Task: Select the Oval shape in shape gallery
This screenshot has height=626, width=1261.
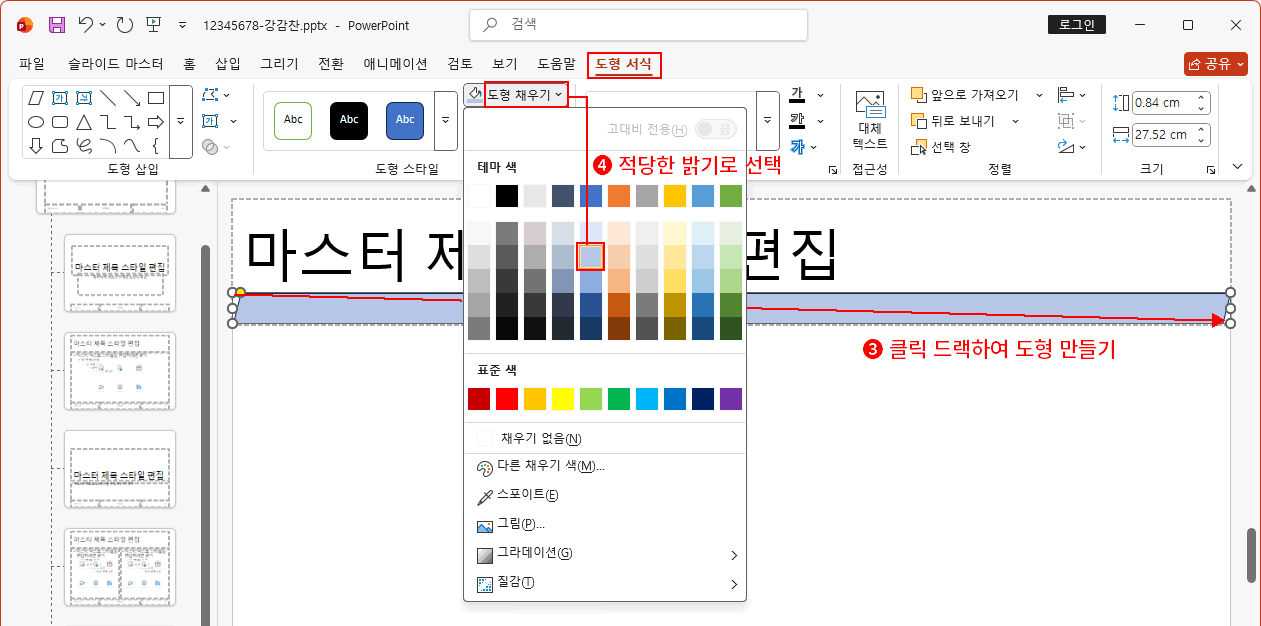Action: coord(36,122)
